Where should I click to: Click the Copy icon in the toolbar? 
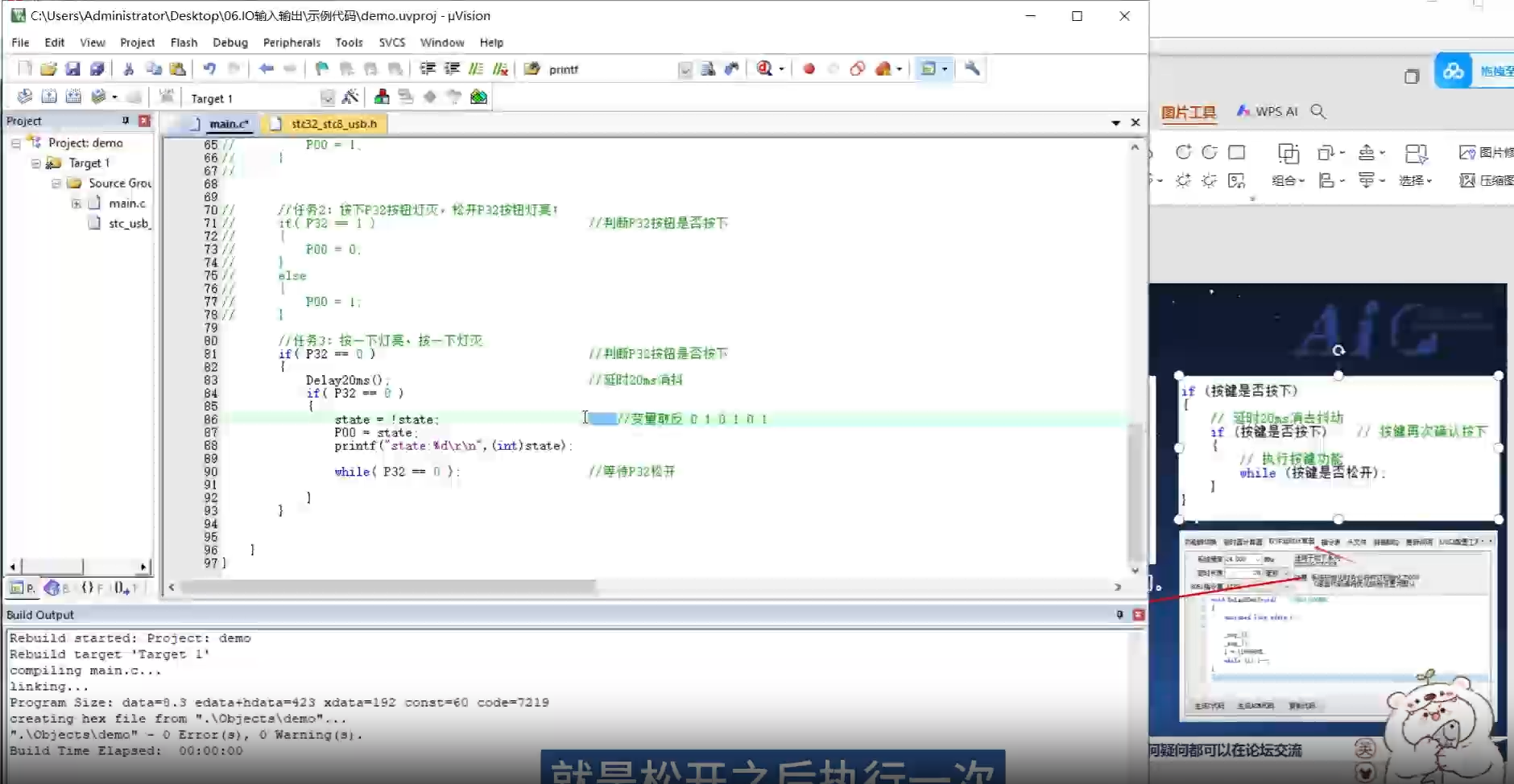pos(153,69)
